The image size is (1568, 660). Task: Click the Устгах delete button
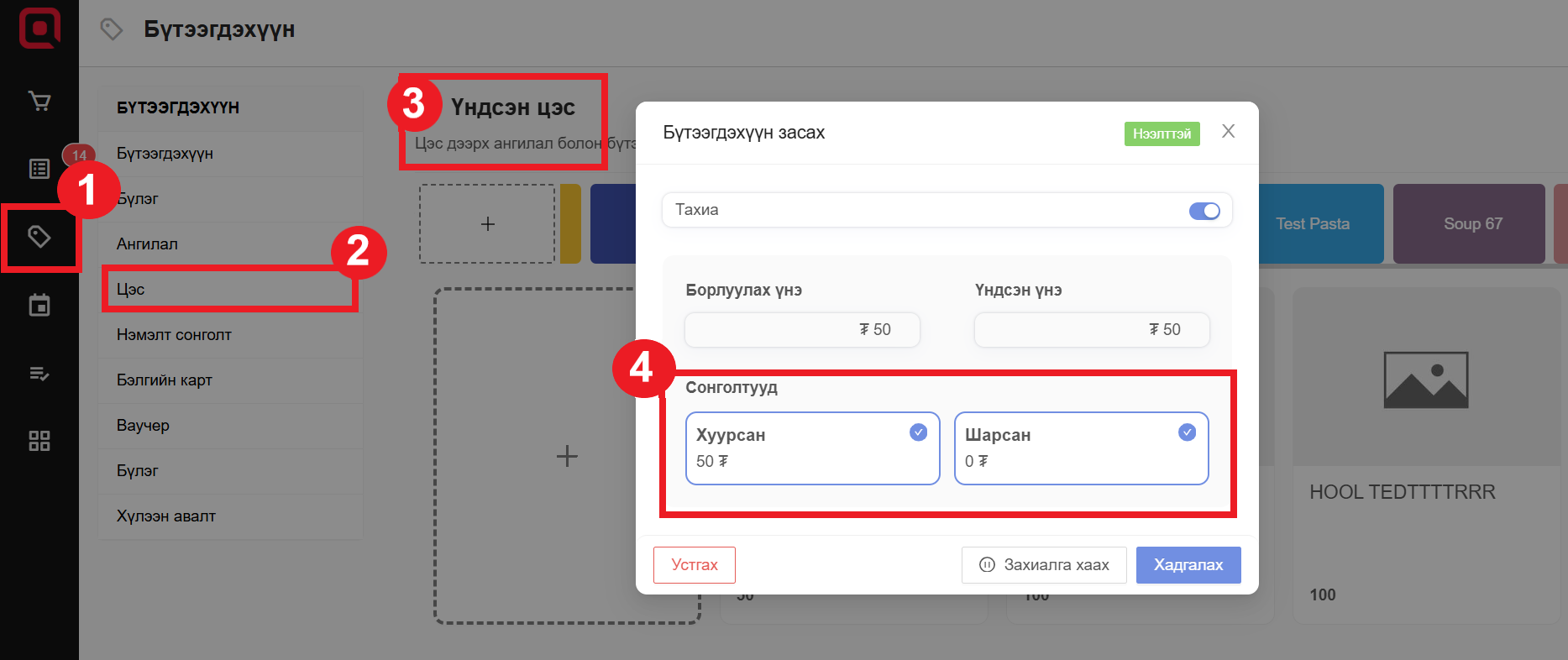[x=694, y=565]
